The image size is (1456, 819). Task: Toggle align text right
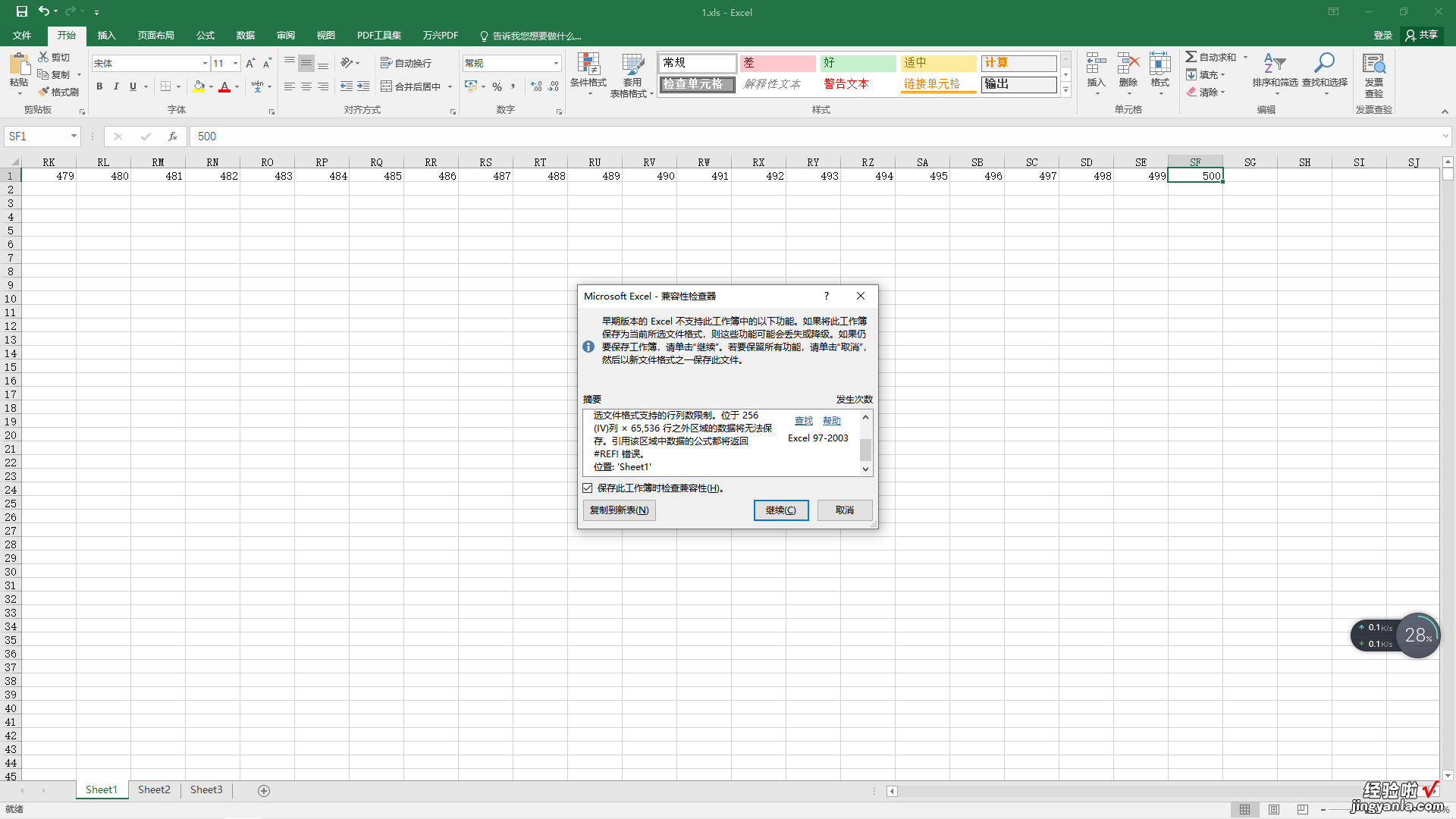pyautogui.click(x=323, y=86)
